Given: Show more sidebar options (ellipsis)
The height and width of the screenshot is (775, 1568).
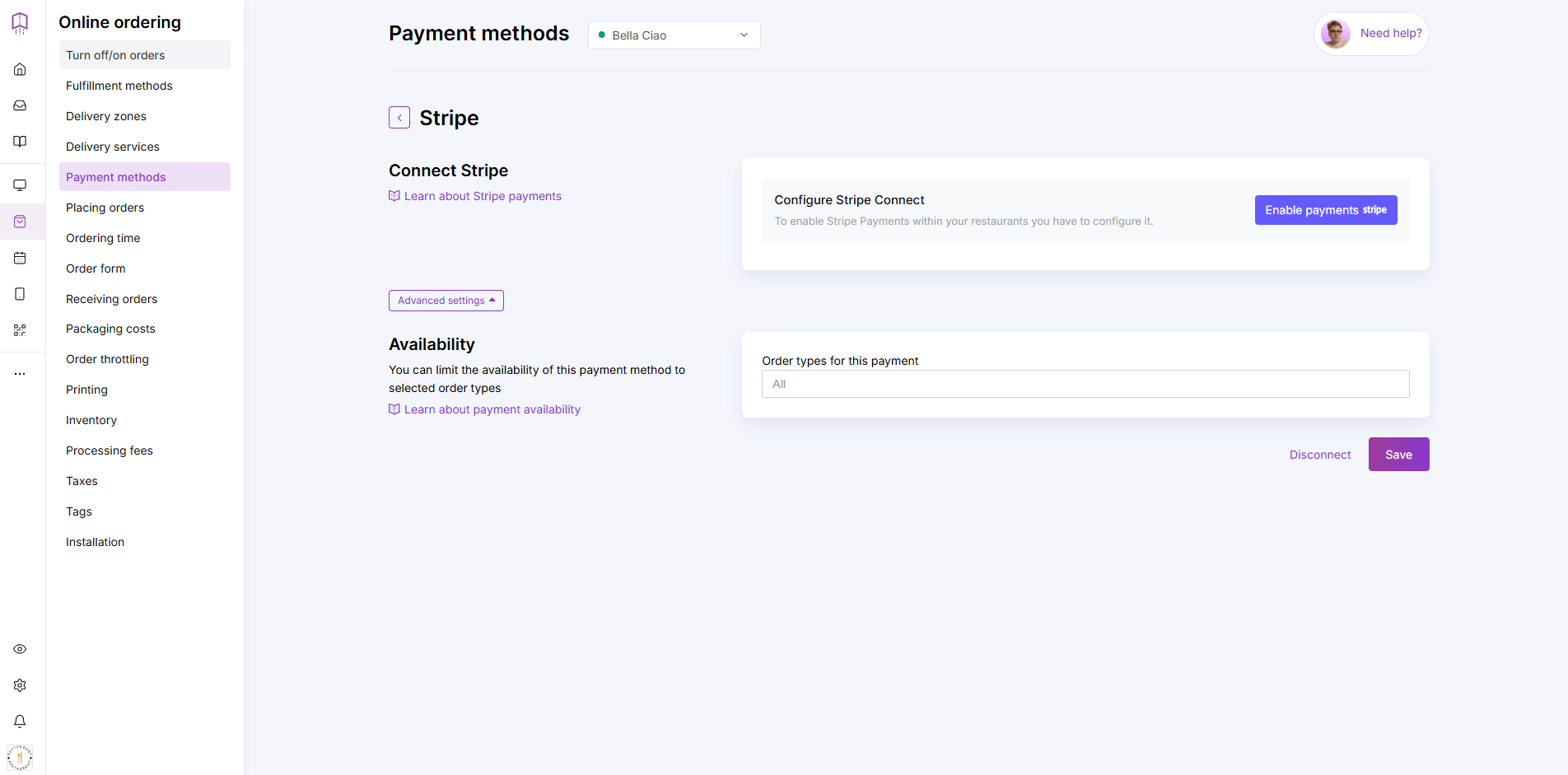Looking at the screenshot, I should [x=20, y=374].
